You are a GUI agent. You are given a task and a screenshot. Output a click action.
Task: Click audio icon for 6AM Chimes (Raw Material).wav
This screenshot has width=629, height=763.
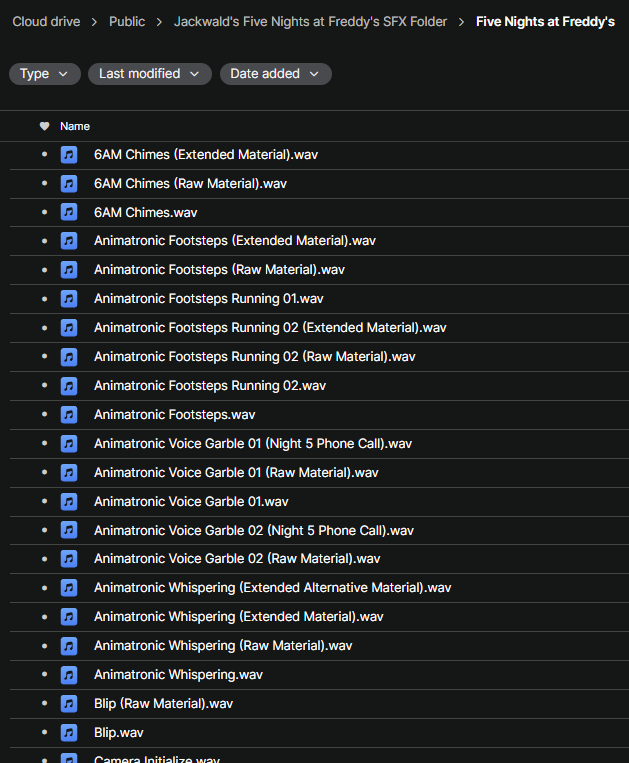point(69,183)
